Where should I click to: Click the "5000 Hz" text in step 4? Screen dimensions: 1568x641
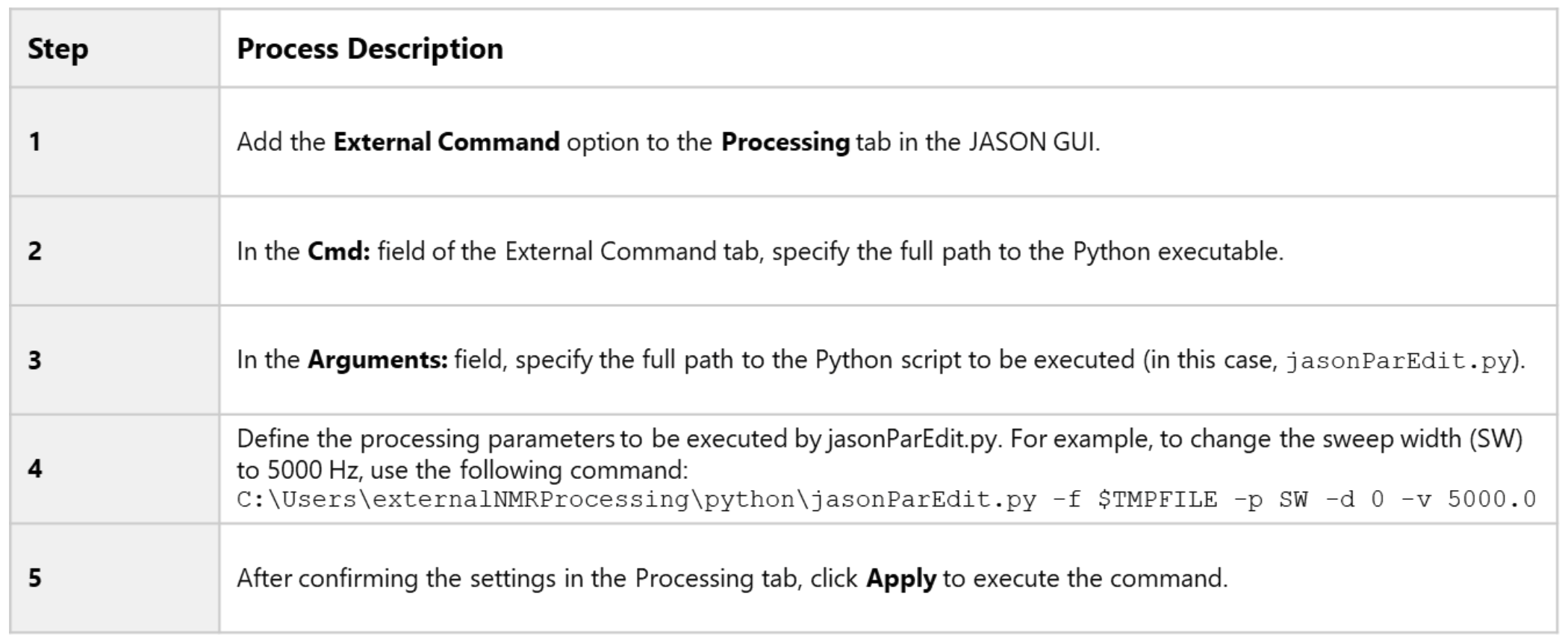pyautogui.click(x=306, y=470)
